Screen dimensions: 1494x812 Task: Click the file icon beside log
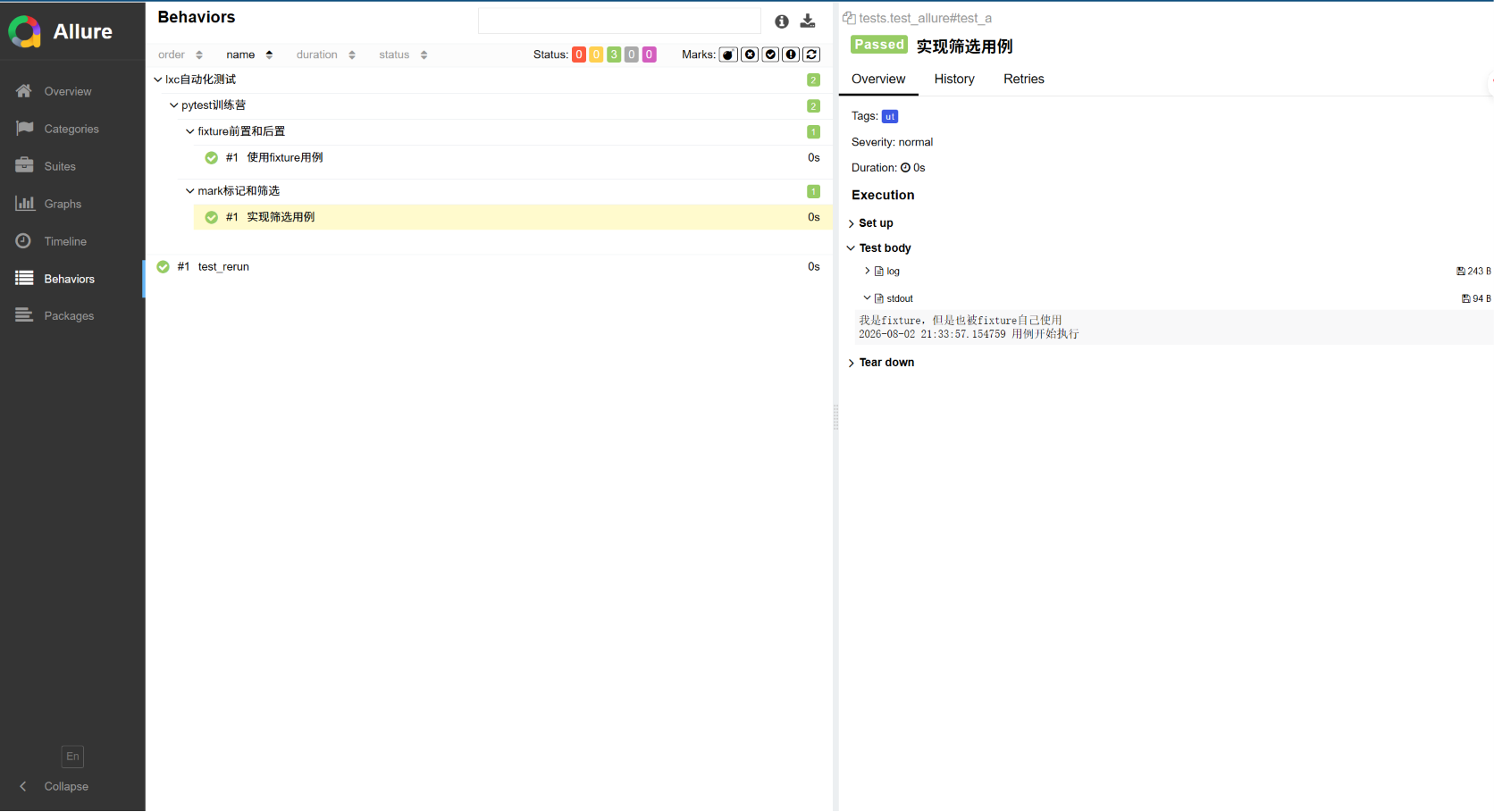[879, 272]
